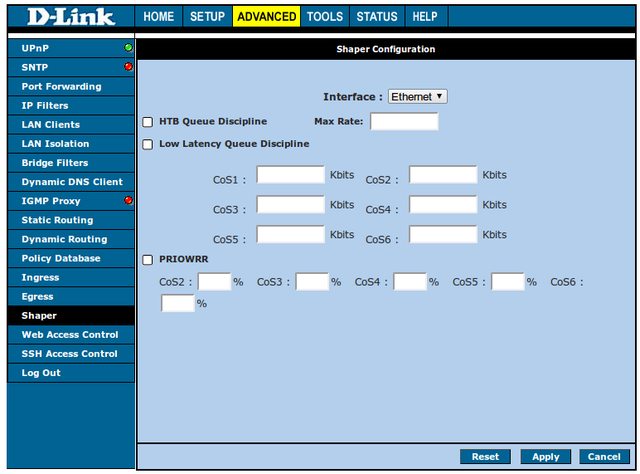The height and width of the screenshot is (474, 640).
Task: Open SNTP page in sidebar
Action: click(71, 67)
